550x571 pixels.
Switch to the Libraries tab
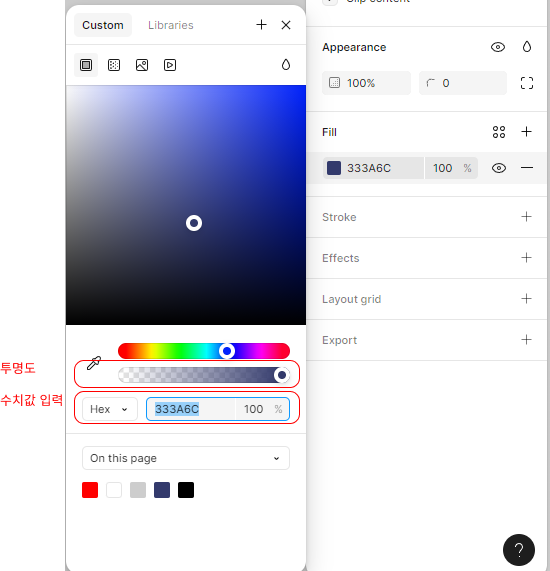point(170,25)
